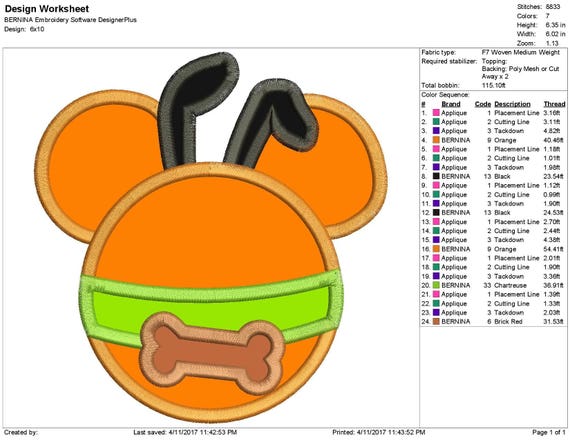This screenshot has height=440, width=570.
Task: Click the Zoom value 1.13
Action: [x=552, y=43]
